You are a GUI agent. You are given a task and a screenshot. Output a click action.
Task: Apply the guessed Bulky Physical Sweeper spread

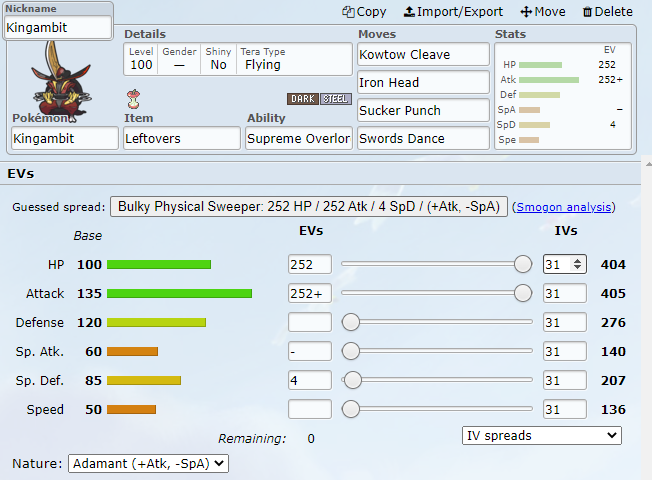click(x=309, y=207)
